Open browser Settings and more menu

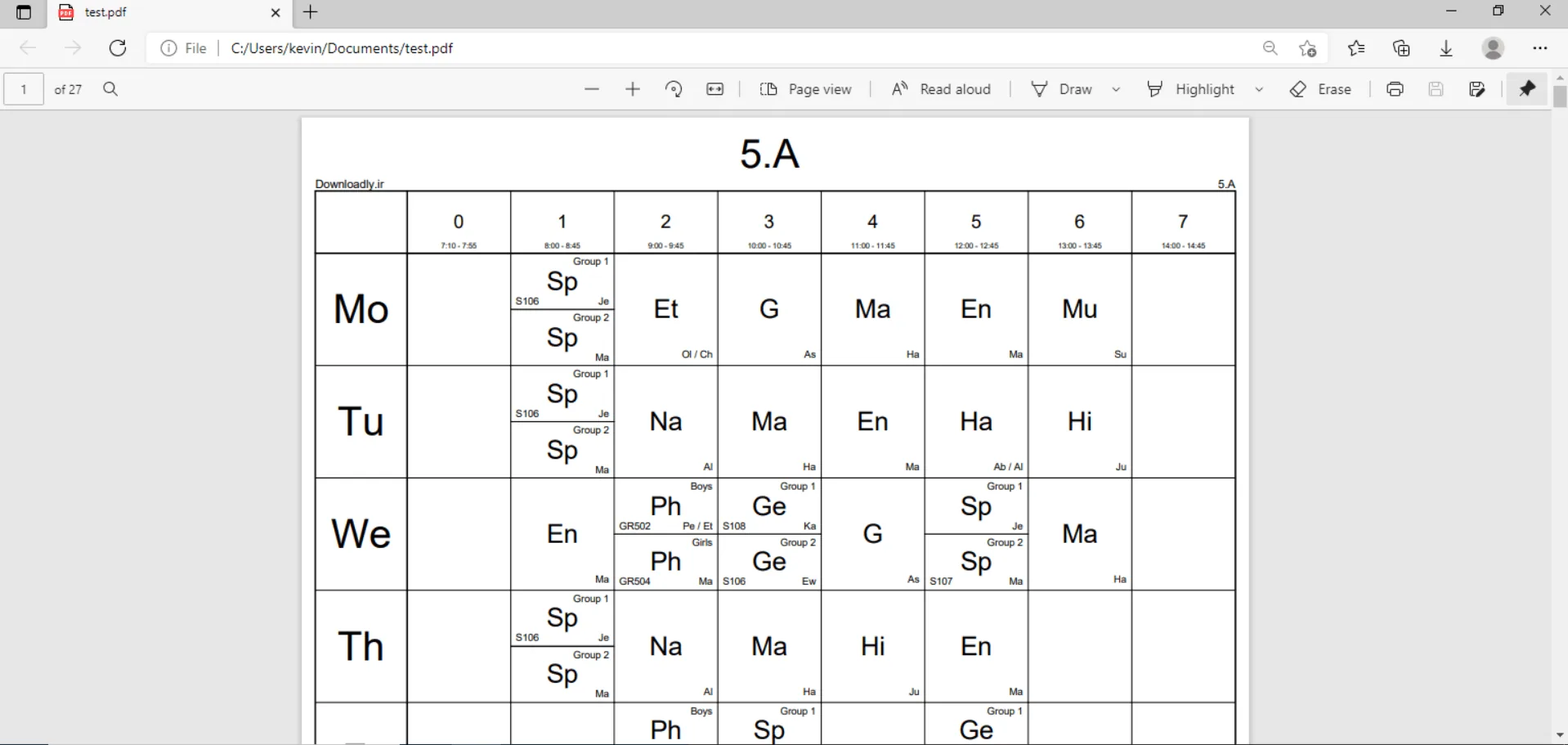point(1540,48)
